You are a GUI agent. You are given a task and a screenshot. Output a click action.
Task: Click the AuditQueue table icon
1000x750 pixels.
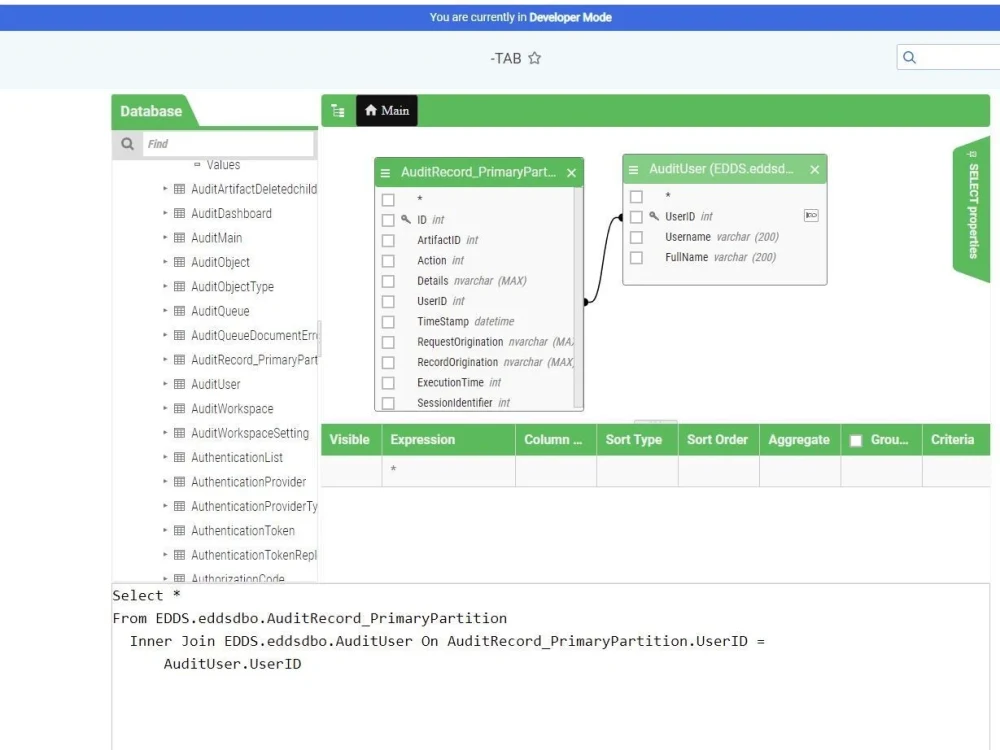click(180, 311)
